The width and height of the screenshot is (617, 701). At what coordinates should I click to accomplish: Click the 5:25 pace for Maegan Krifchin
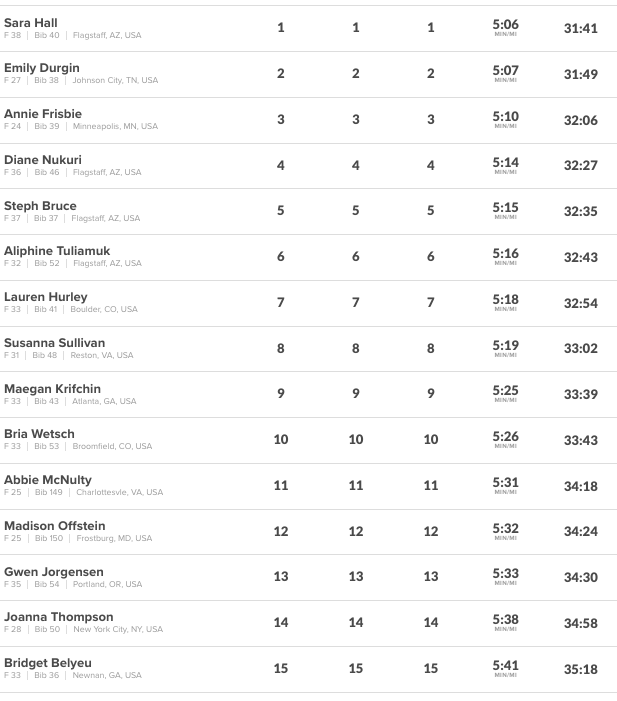506,391
